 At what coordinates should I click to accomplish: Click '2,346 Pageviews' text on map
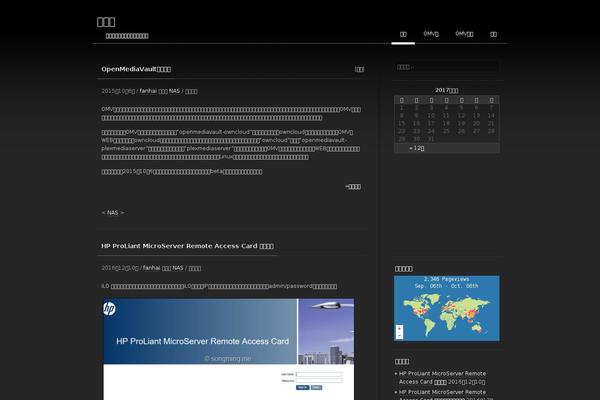[x=446, y=279]
